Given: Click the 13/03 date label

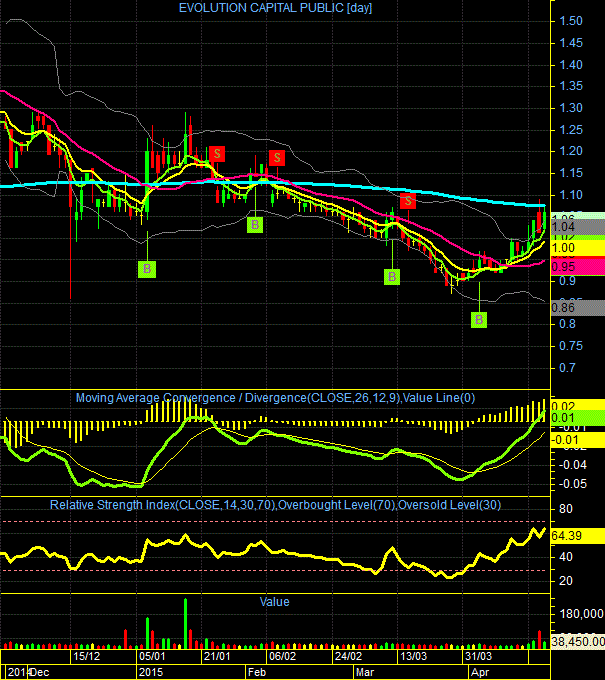Looking at the screenshot, I should 413,656.
